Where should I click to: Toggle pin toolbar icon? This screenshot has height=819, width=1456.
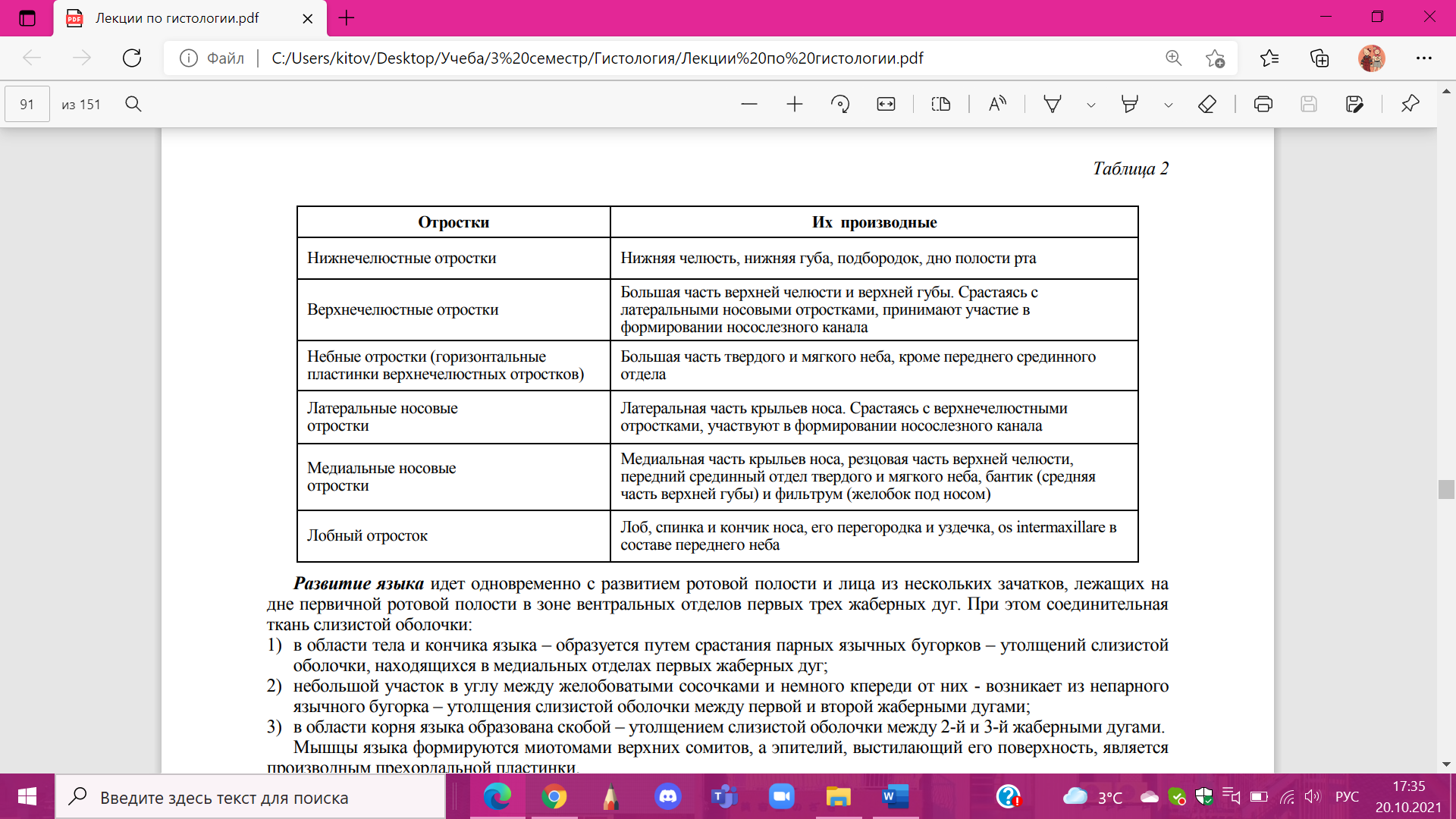tap(1410, 104)
